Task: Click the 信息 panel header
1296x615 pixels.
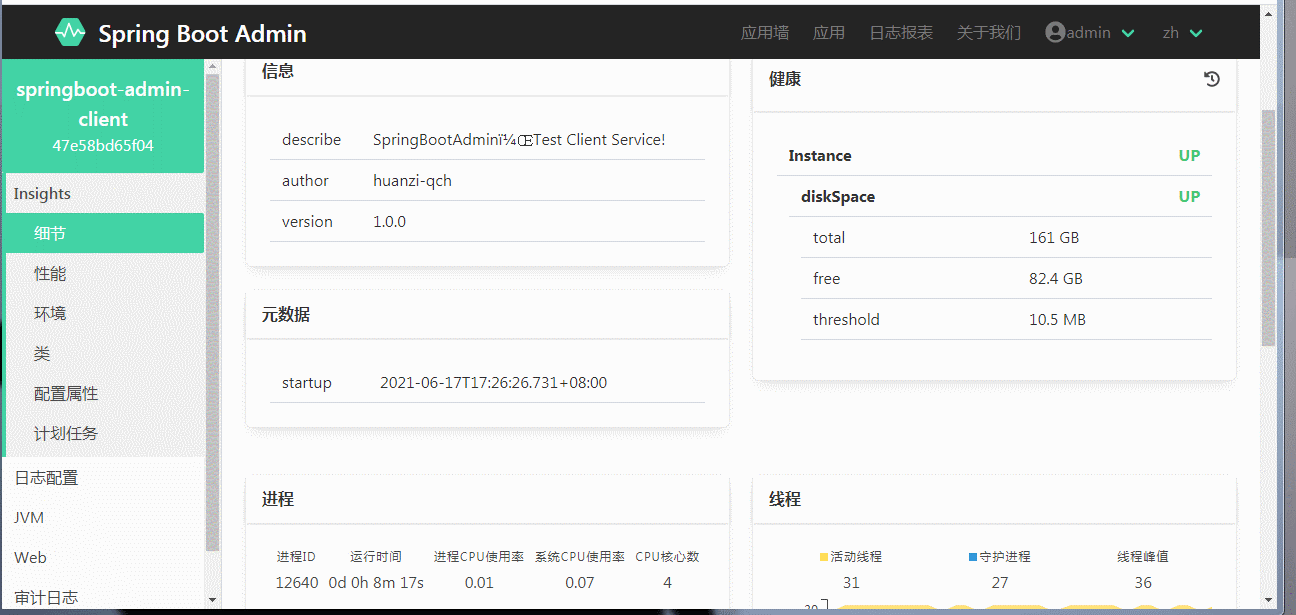Action: click(487, 75)
